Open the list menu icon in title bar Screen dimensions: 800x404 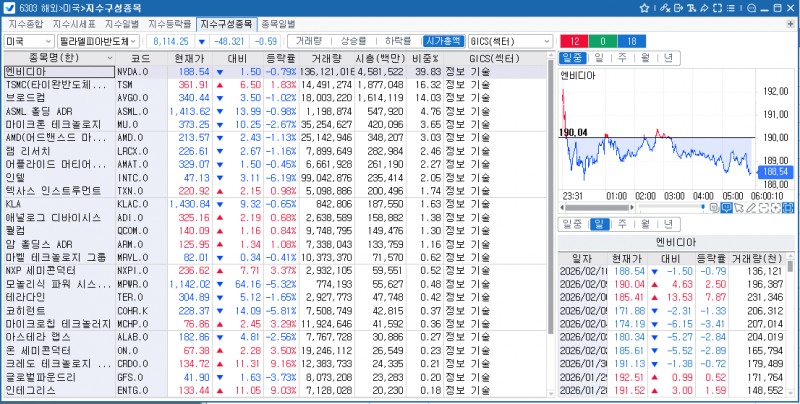731,8
